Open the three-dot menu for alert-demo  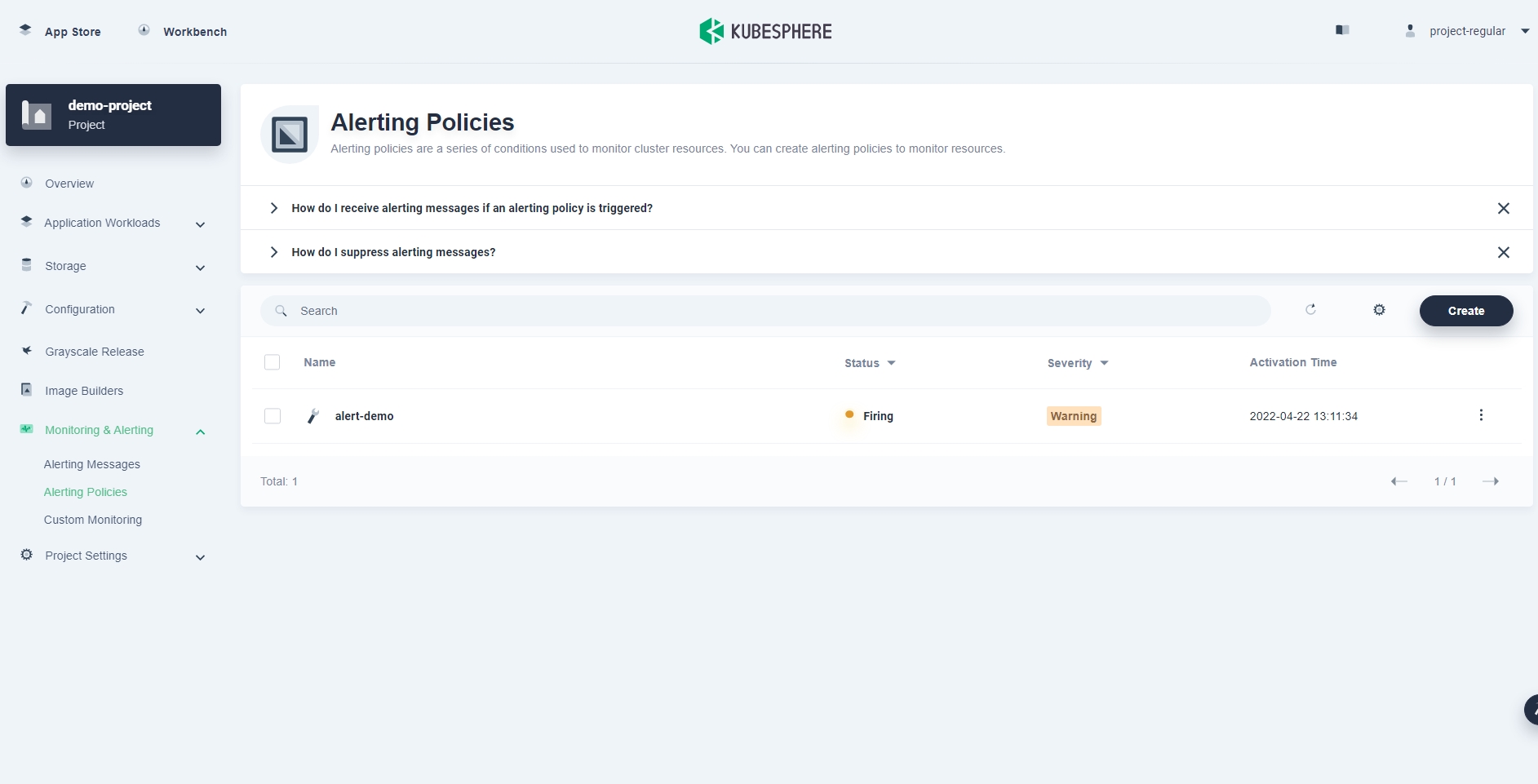pyautogui.click(x=1481, y=415)
